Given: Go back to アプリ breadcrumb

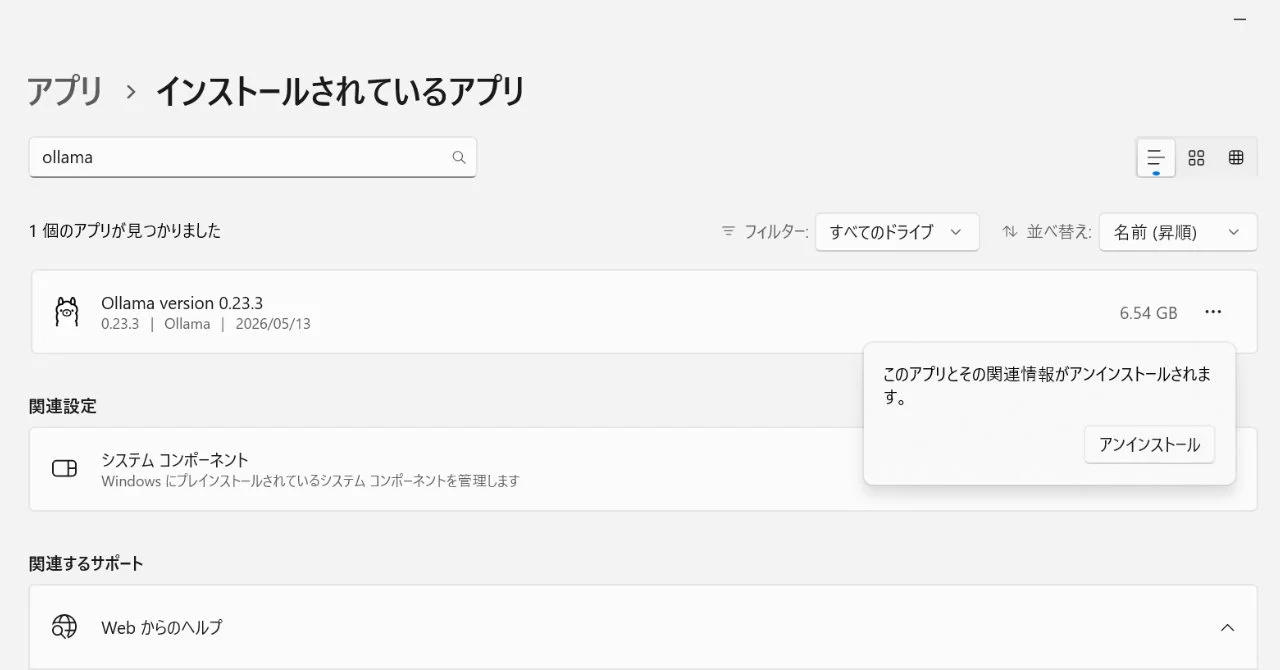Looking at the screenshot, I should (65, 91).
